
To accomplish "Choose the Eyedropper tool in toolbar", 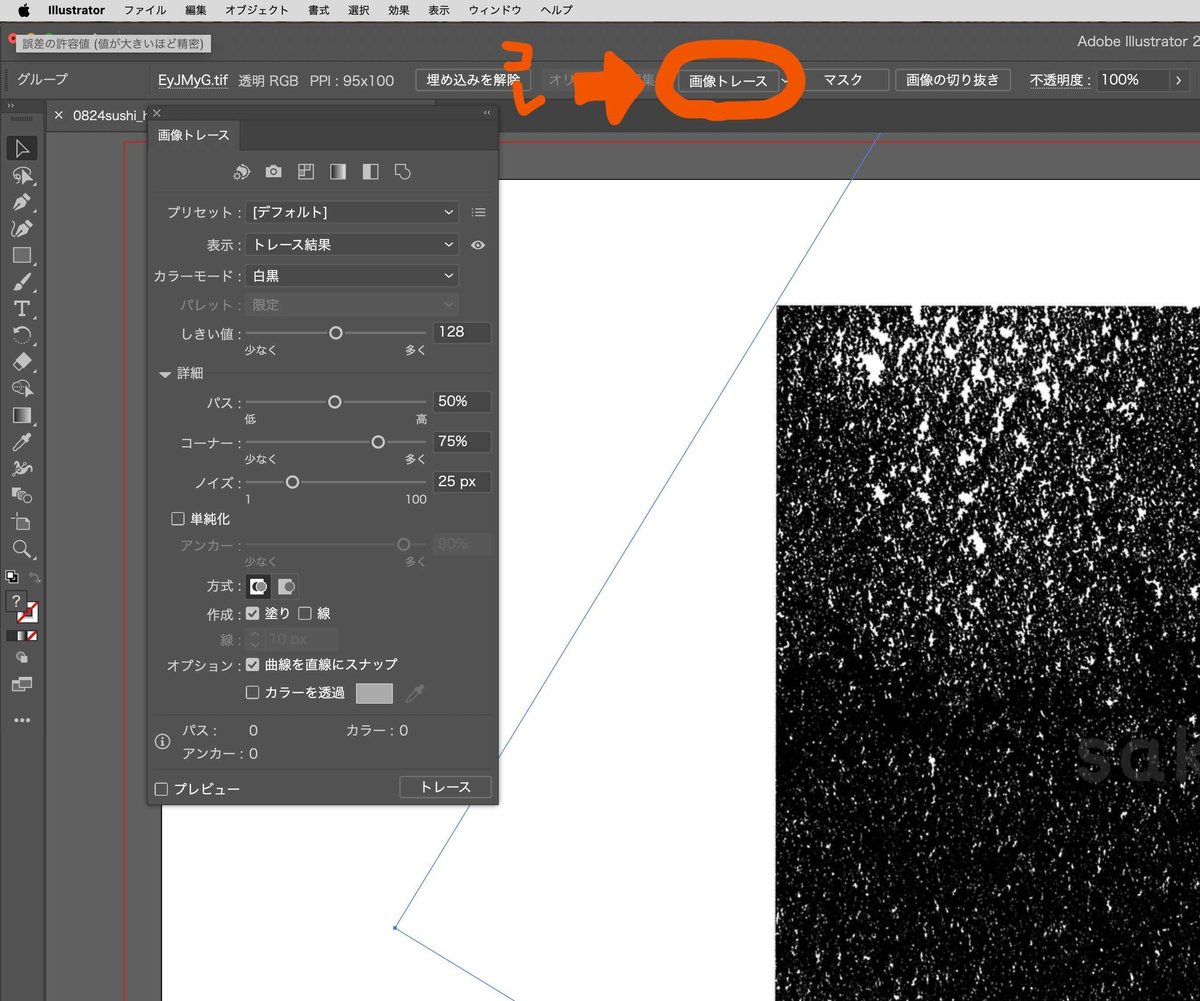I will (22, 441).
